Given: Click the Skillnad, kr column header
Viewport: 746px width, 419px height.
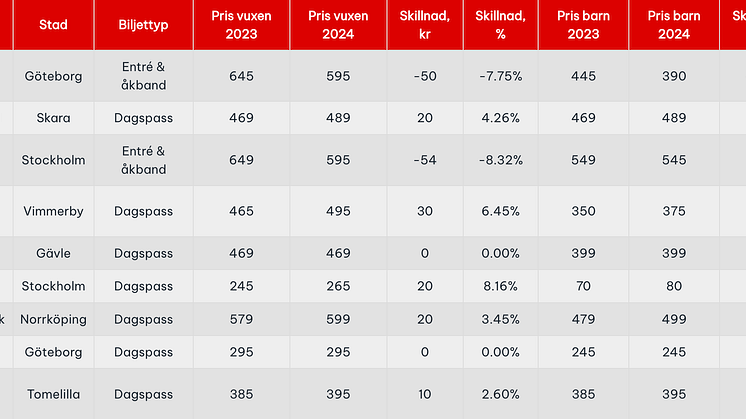Looking at the screenshot, I should (x=424, y=24).
